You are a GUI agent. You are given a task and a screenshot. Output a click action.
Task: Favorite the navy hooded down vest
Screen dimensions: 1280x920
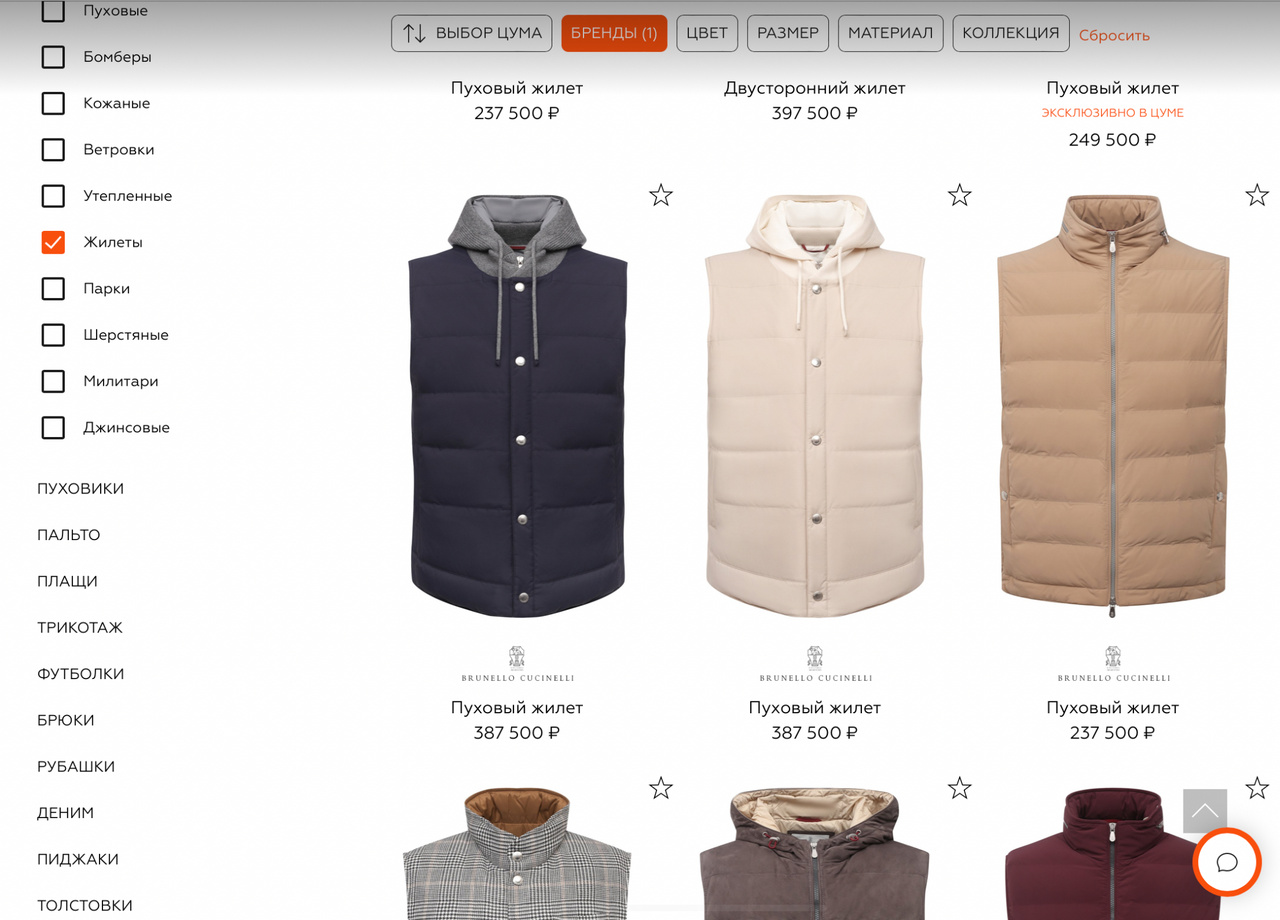coord(660,195)
